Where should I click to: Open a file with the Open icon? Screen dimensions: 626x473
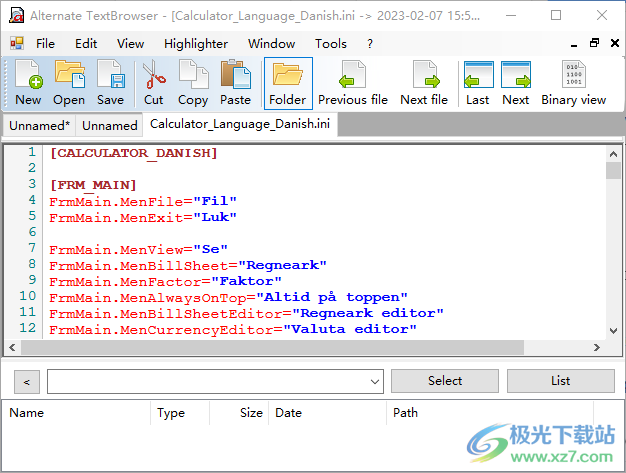pos(69,82)
